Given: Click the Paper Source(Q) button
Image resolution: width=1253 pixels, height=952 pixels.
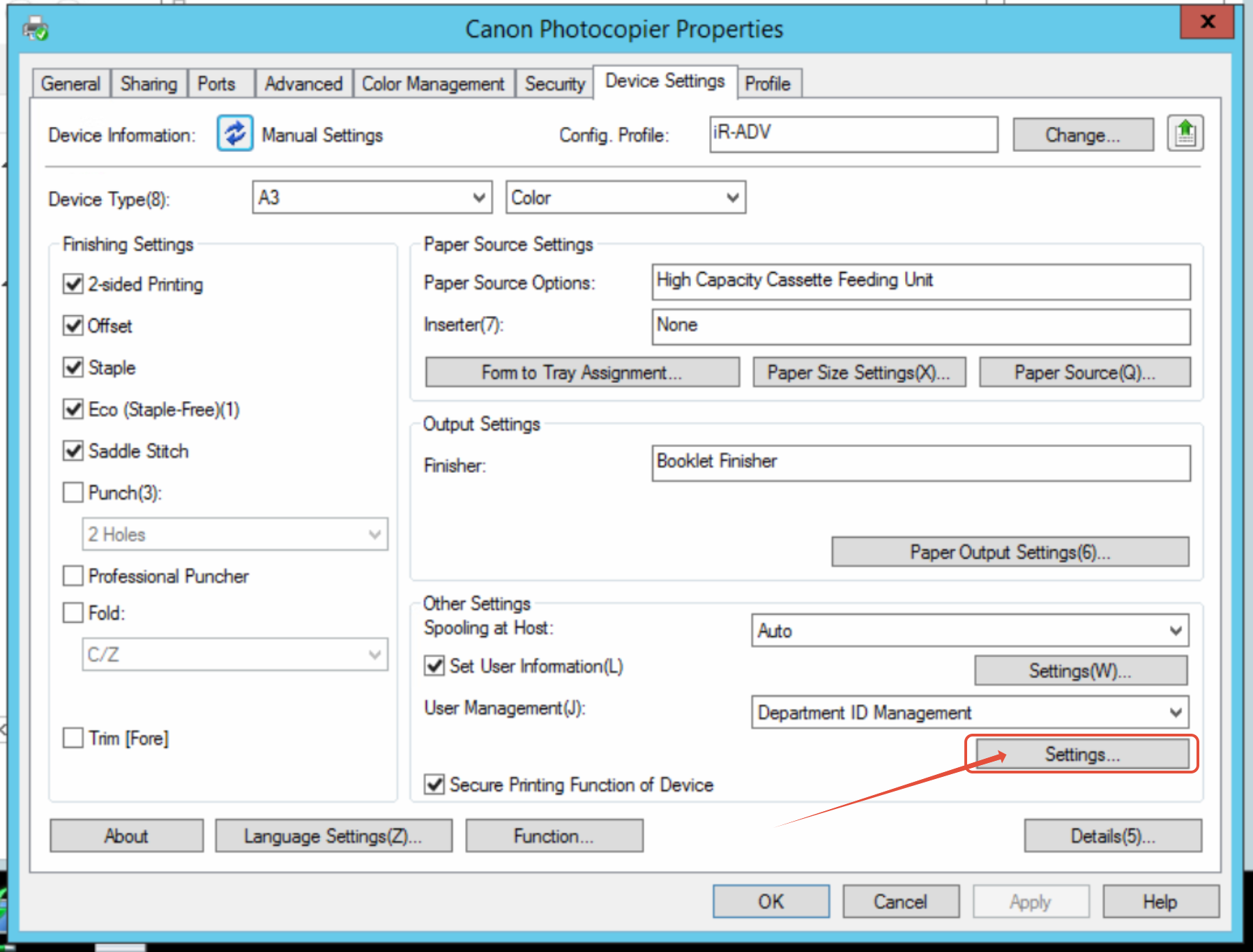Looking at the screenshot, I should coord(1085,372).
